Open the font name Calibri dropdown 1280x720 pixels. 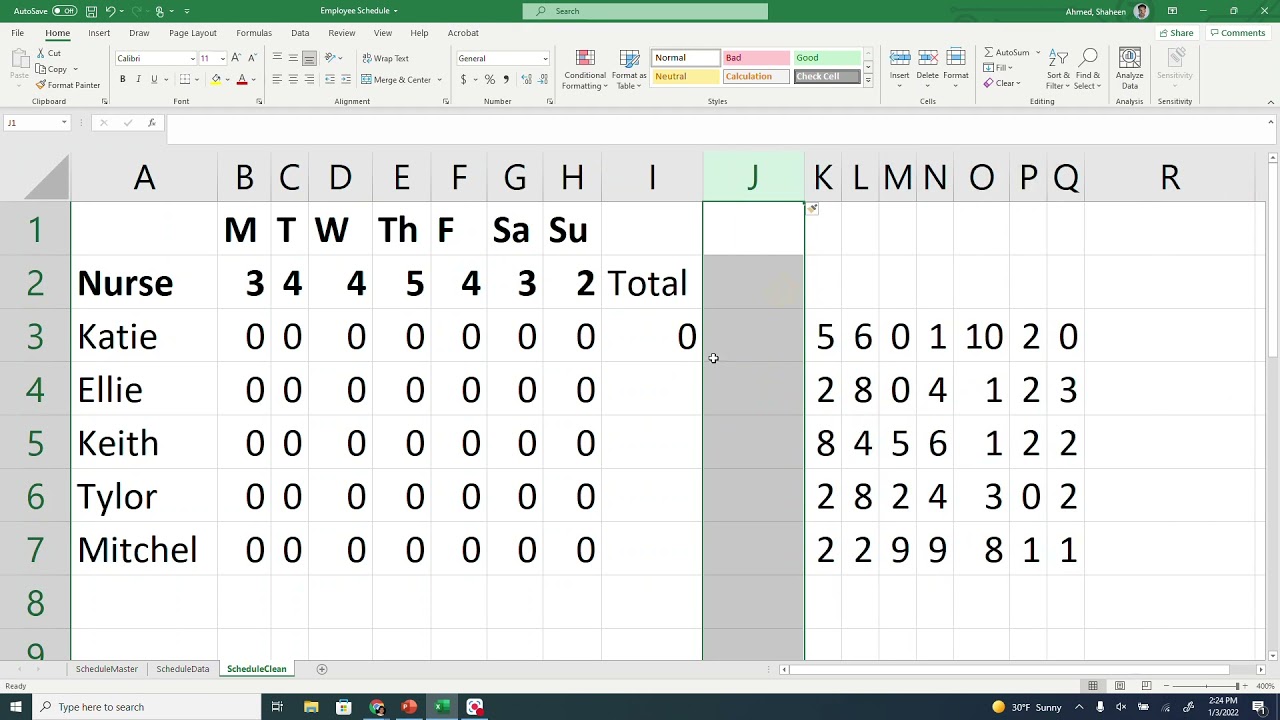click(x=193, y=58)
